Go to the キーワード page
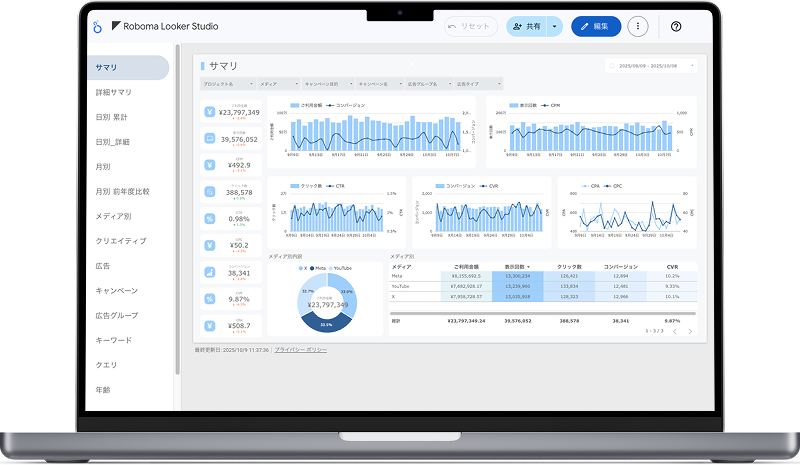 click(113, 340)
